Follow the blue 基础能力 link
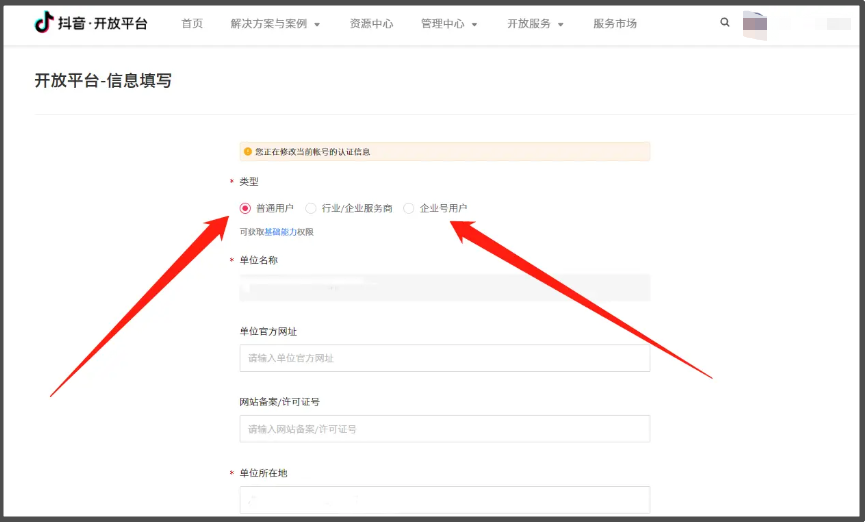The width and height of the screenshot is (865, 522). [280, 232]
